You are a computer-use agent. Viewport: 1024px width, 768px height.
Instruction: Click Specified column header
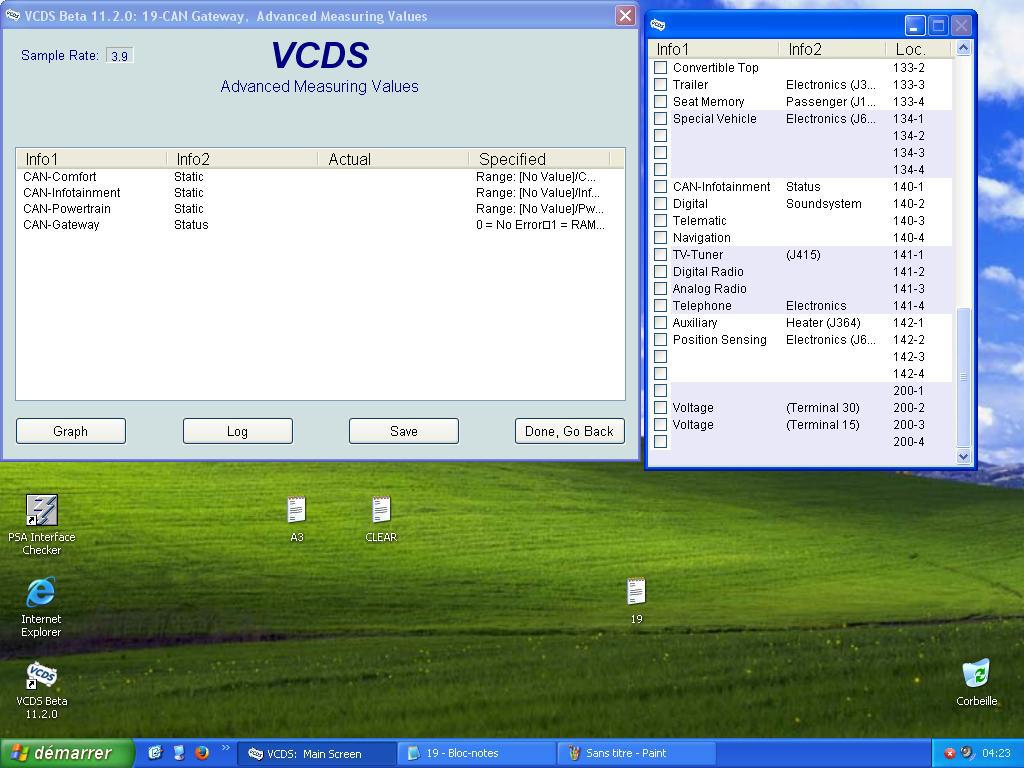pos(539,159)
